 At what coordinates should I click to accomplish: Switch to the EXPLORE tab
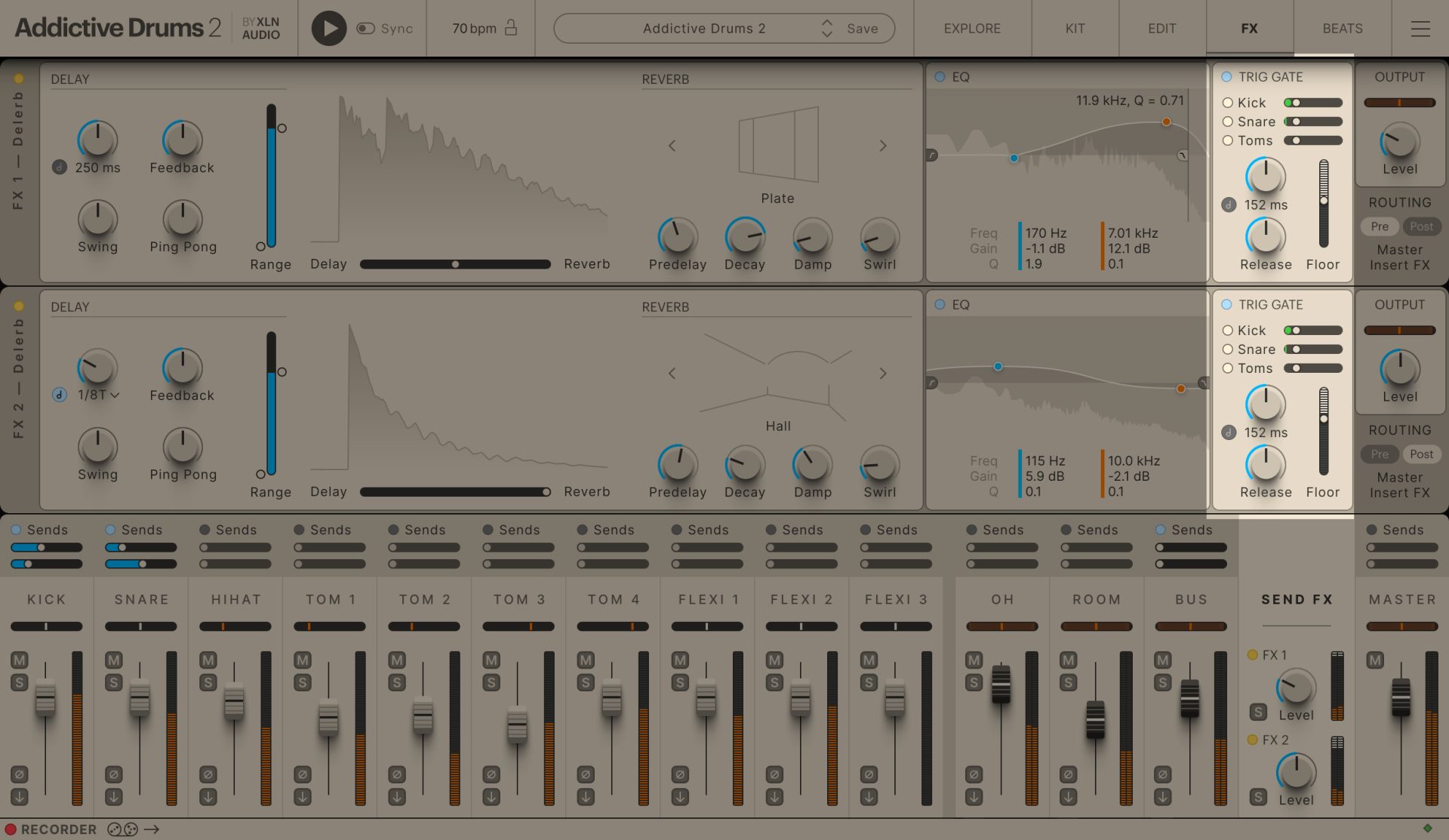[x=972, y=29]
